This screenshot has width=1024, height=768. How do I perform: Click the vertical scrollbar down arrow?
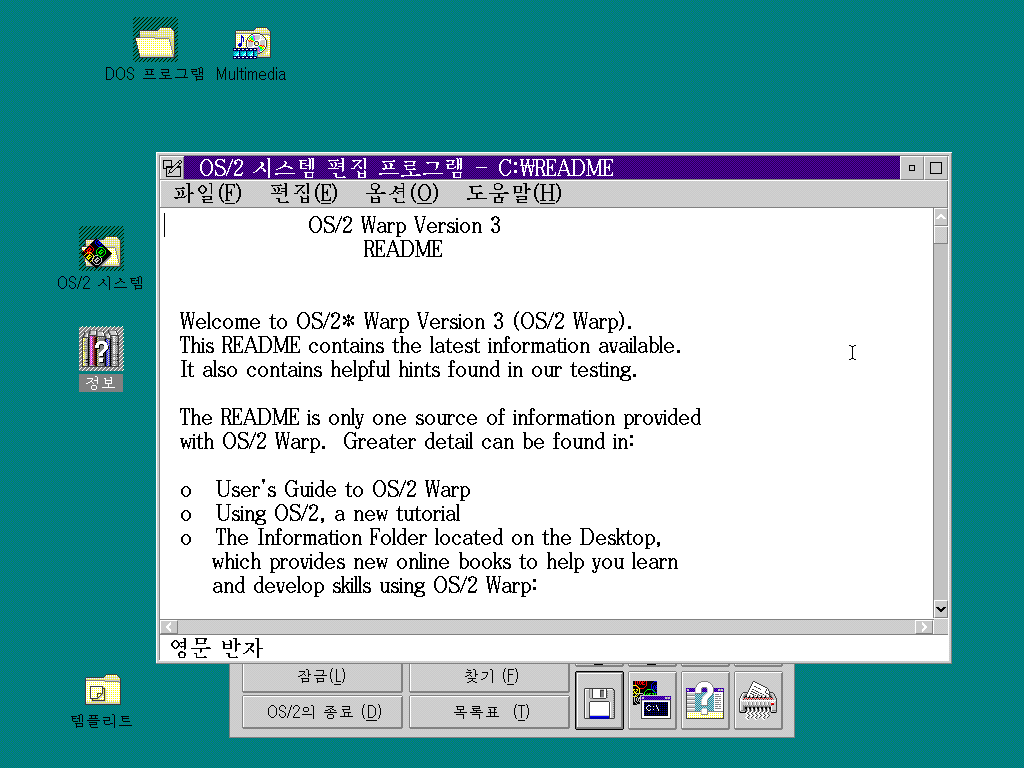[940, 609]
